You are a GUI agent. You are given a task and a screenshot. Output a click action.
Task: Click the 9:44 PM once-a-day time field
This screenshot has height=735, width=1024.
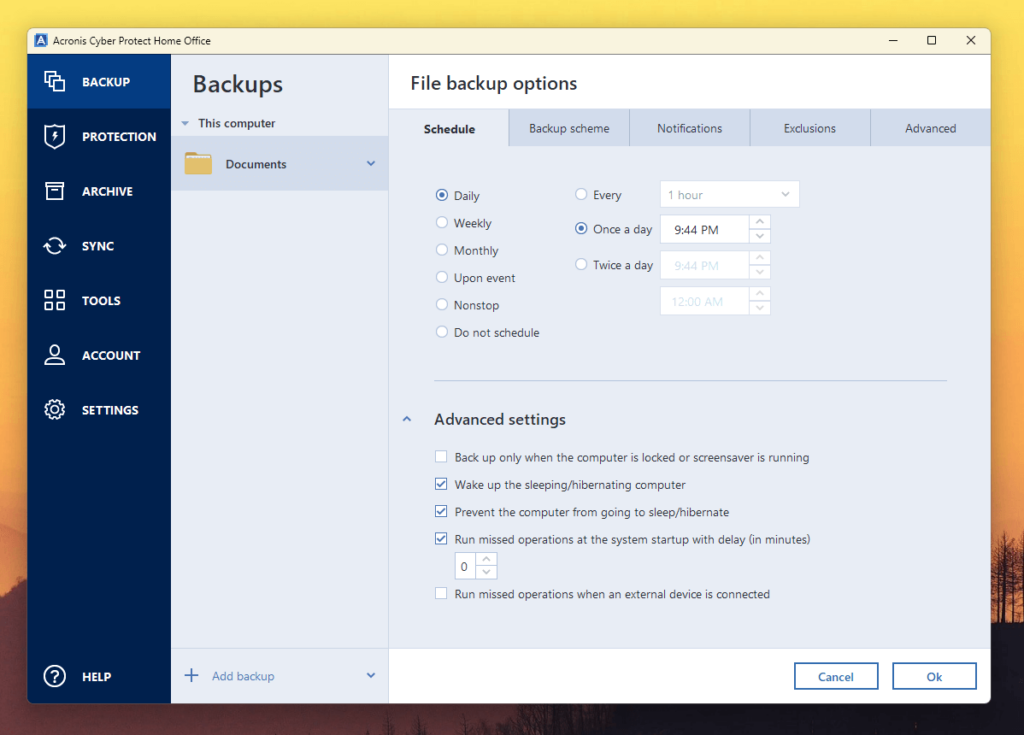tap(705, 229)
